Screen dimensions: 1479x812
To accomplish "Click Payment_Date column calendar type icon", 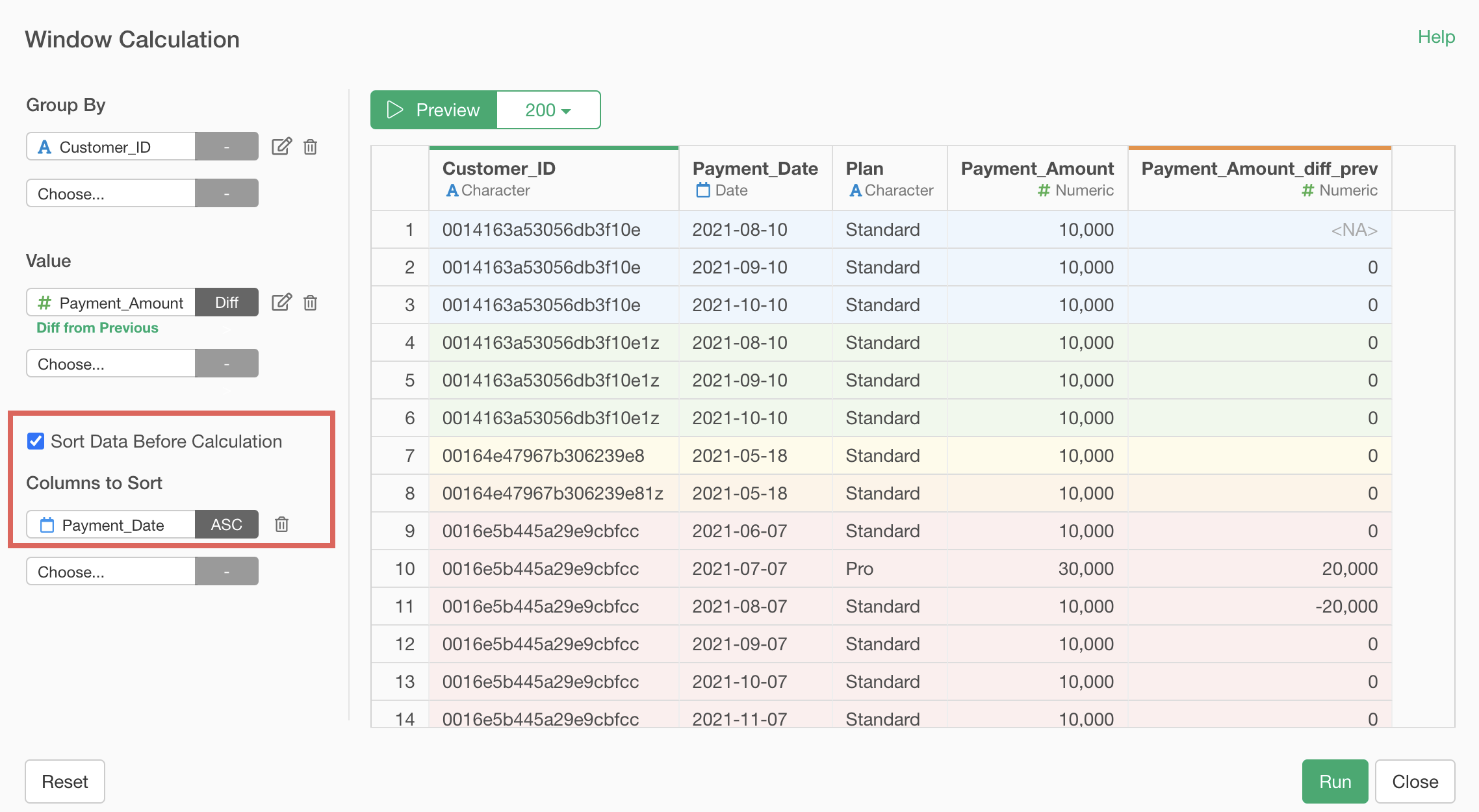I will coord(702,190).
